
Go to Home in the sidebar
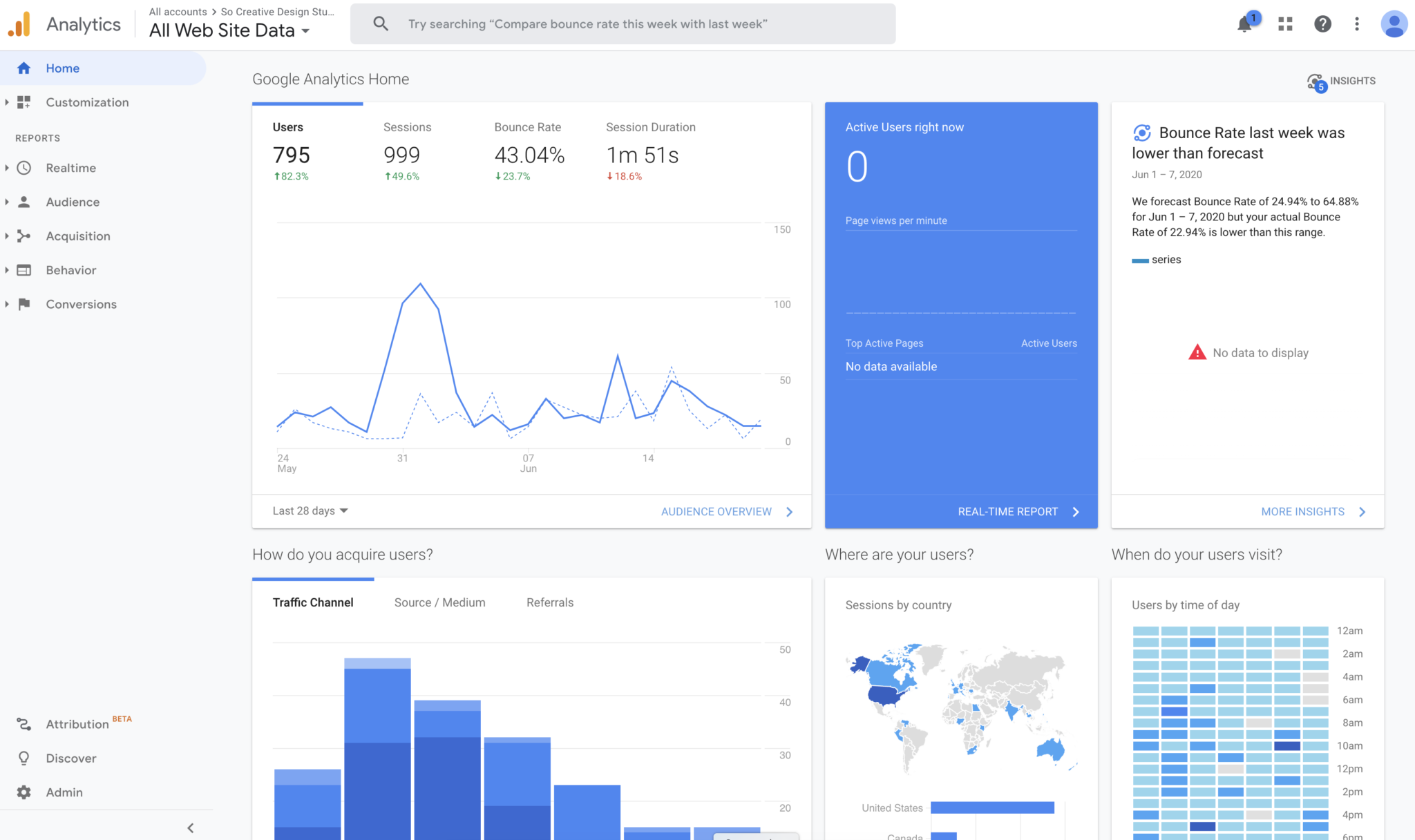[103, 68]
